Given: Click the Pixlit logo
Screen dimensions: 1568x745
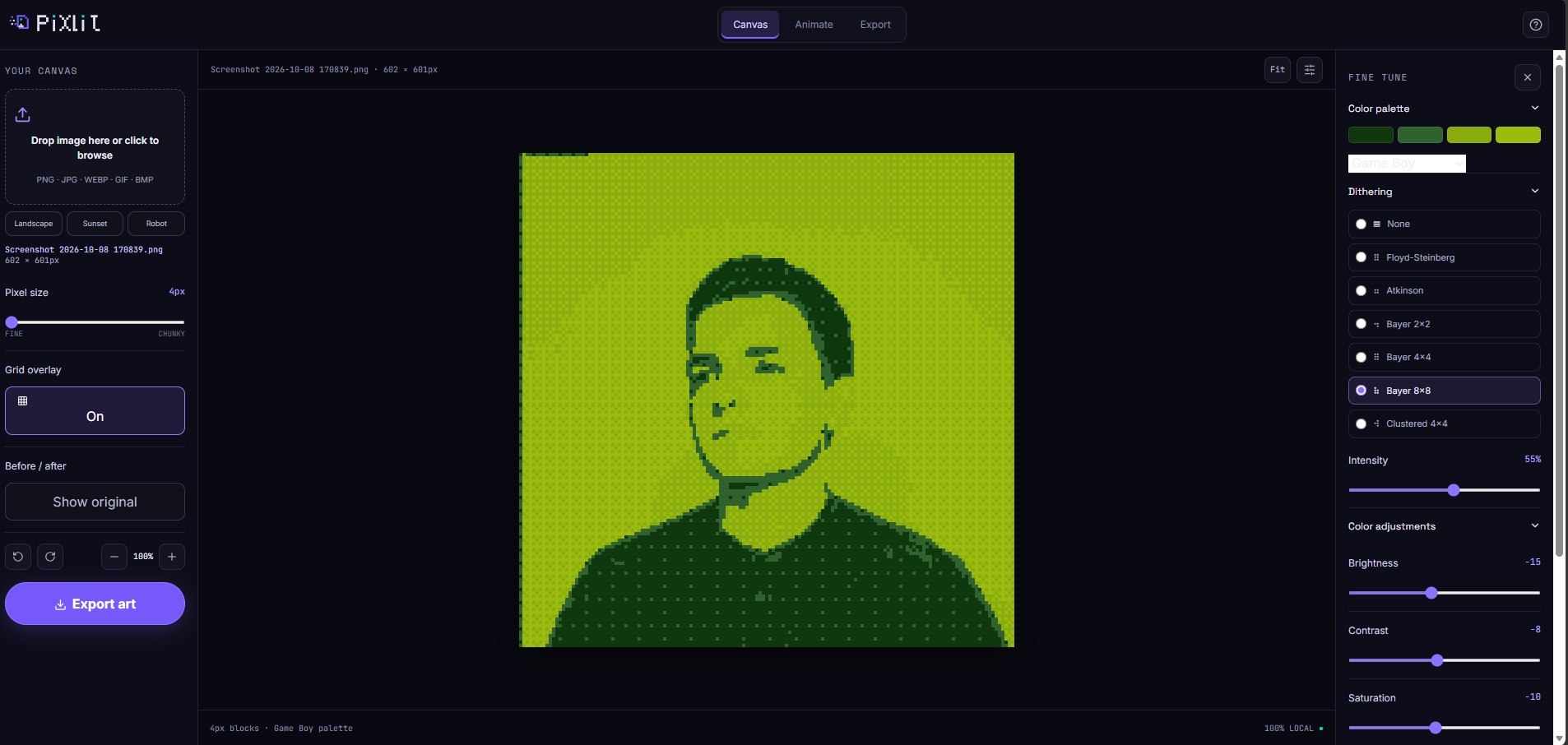Looking at the screenshot, I should click(54, 23).
